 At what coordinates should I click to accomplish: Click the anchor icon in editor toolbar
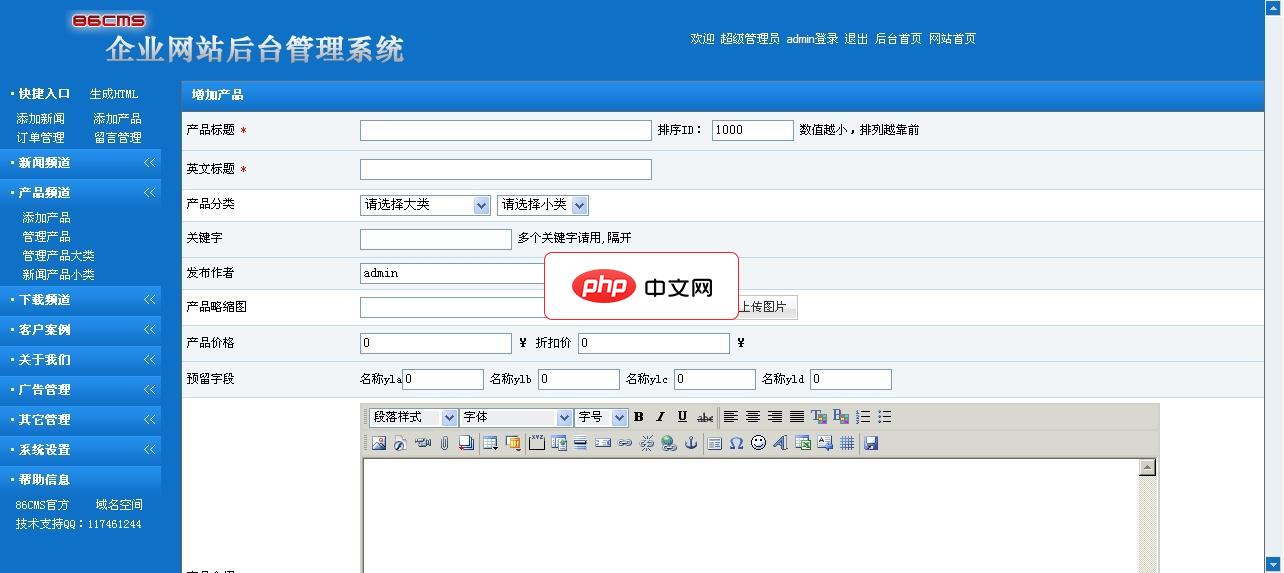(690, 443)
